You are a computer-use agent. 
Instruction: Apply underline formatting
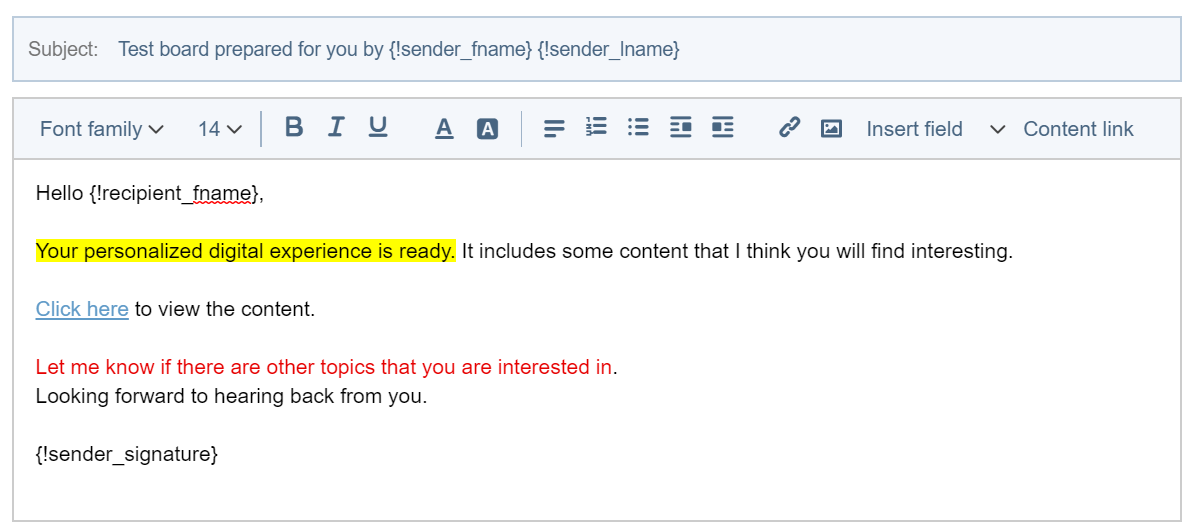click(x=378, y=128)
